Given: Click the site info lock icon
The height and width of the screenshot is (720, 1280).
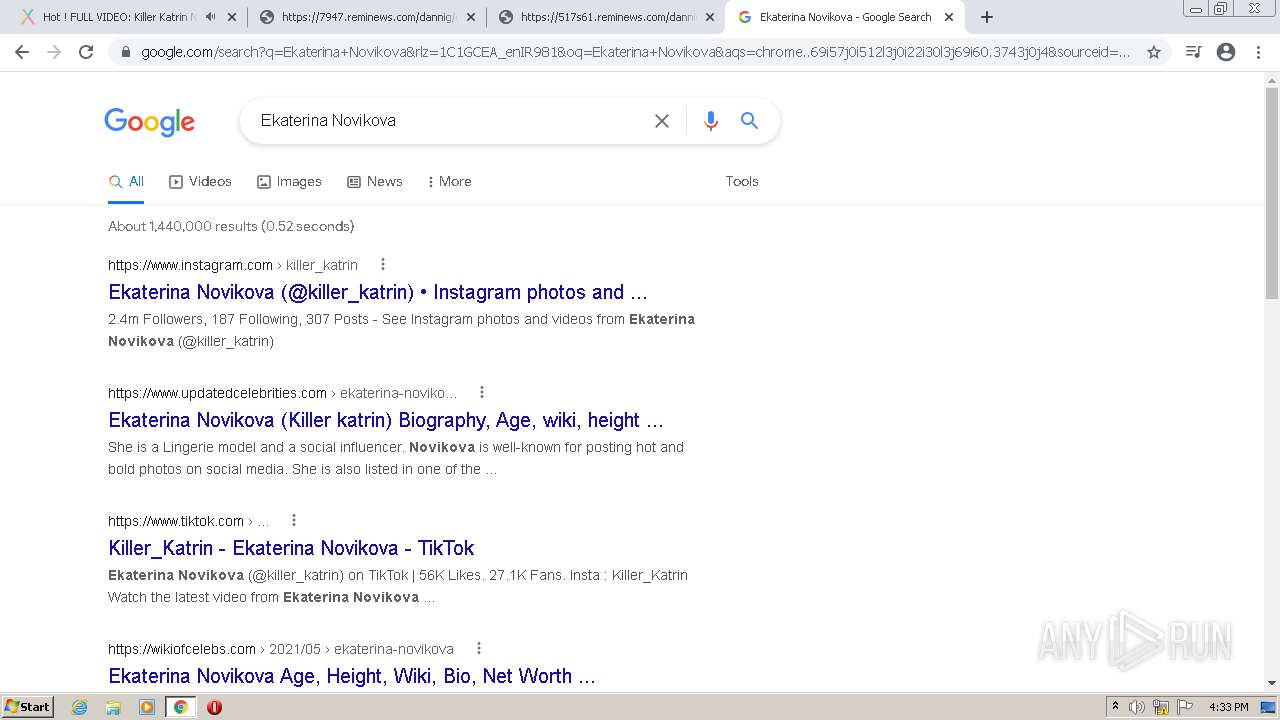Looking at the screenshot, I should point(126,52).
